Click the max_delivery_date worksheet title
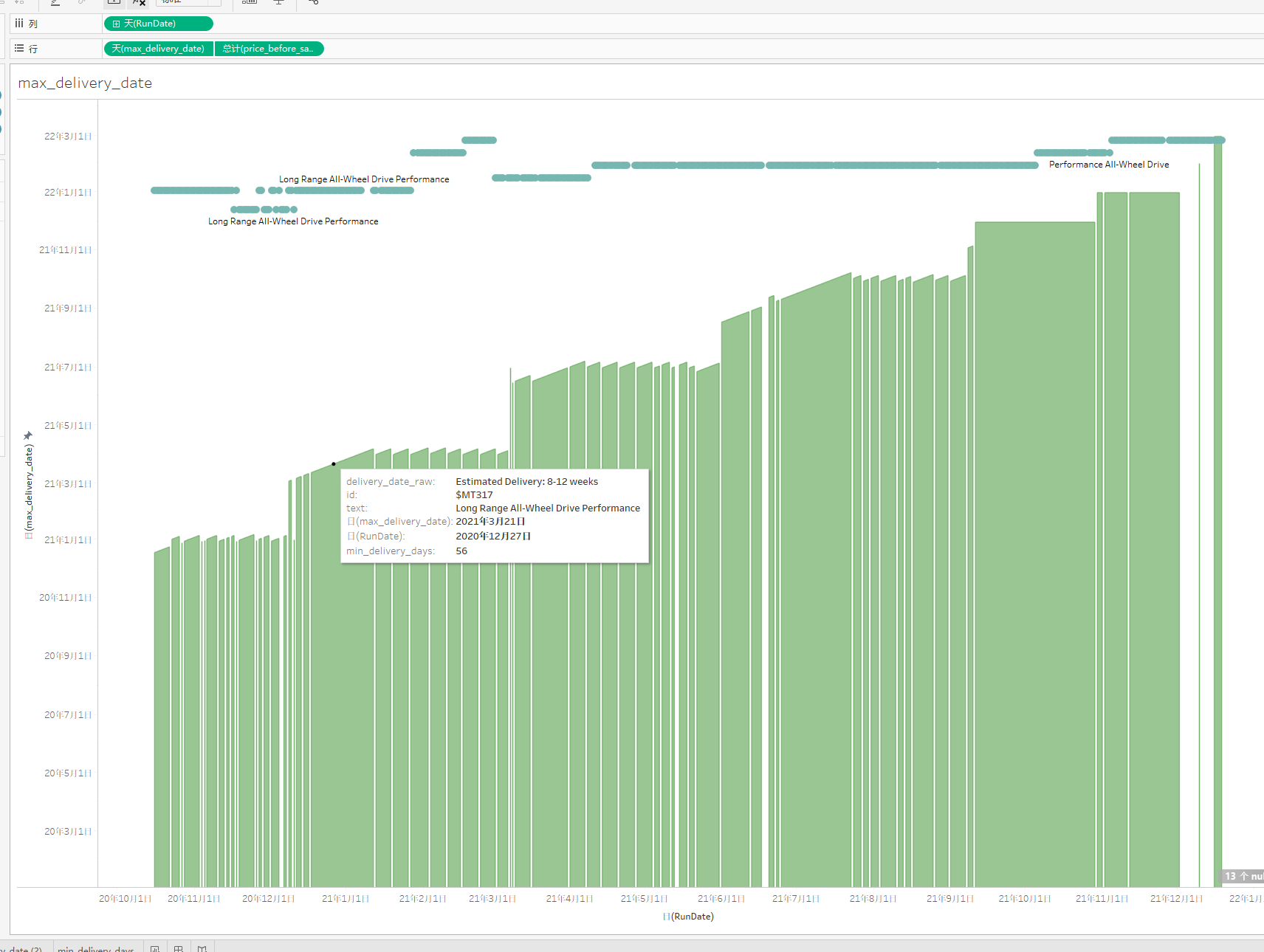This screenshot has width=1264, height=952. (85, 83)
